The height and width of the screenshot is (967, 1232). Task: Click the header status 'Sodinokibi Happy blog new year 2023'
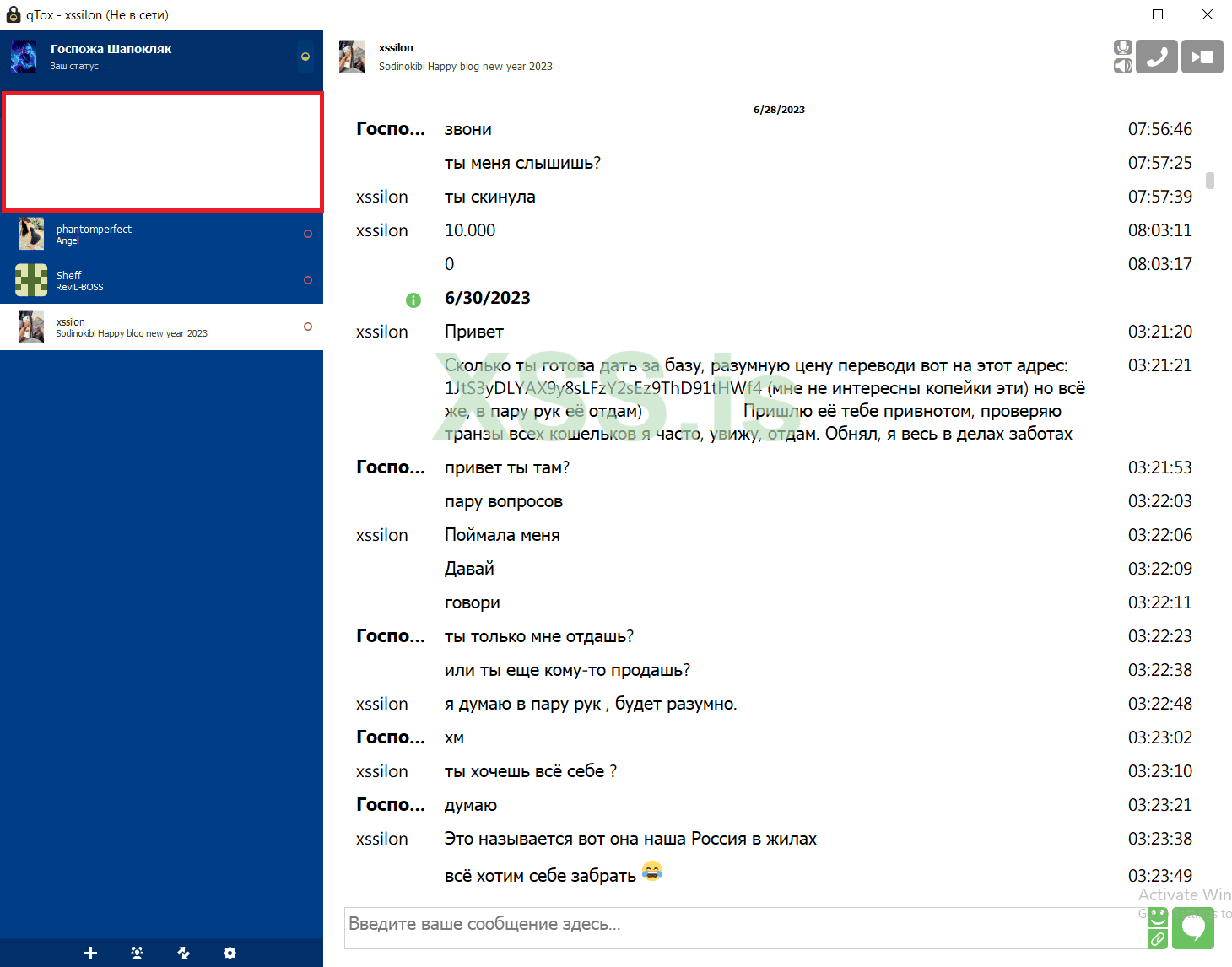click(x=466, y=67)
